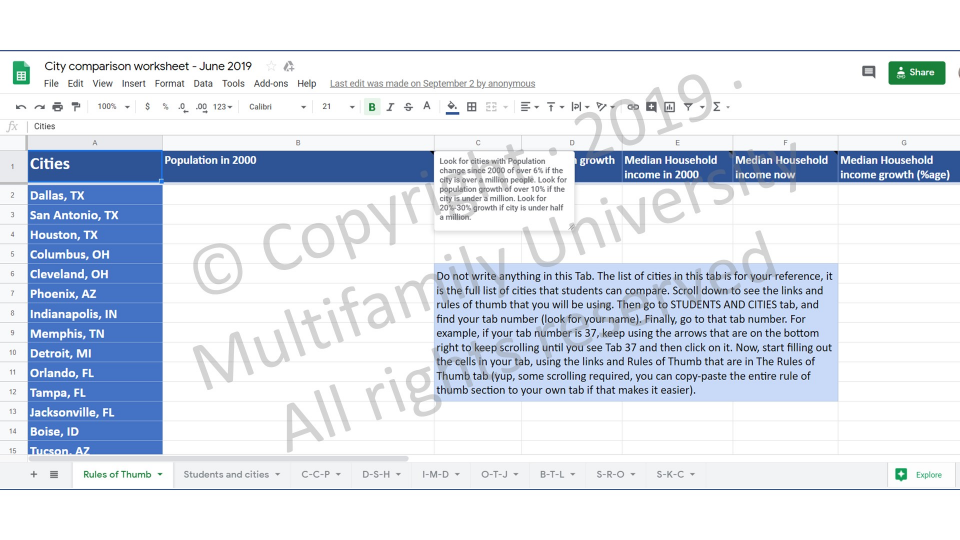The image size is (960, 540).
Task: Open the all sheets list icon
Action: tap(54, 474)
